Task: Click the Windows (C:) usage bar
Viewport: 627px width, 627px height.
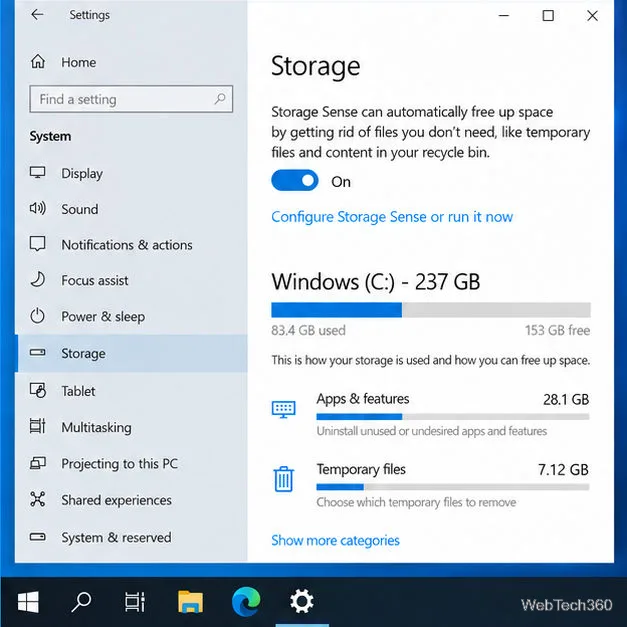Action: pyautogui.click(x=431, y=310)
